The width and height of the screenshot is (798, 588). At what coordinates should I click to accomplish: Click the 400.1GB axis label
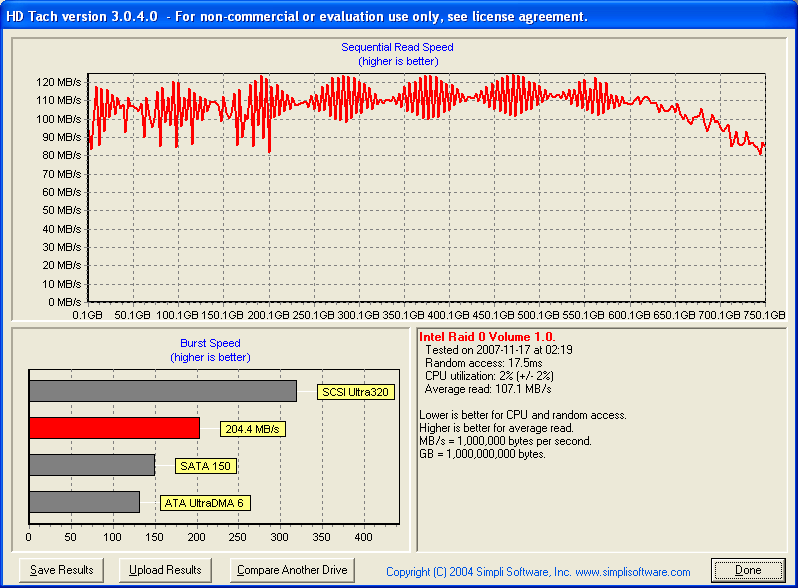(x=448, y=315)
